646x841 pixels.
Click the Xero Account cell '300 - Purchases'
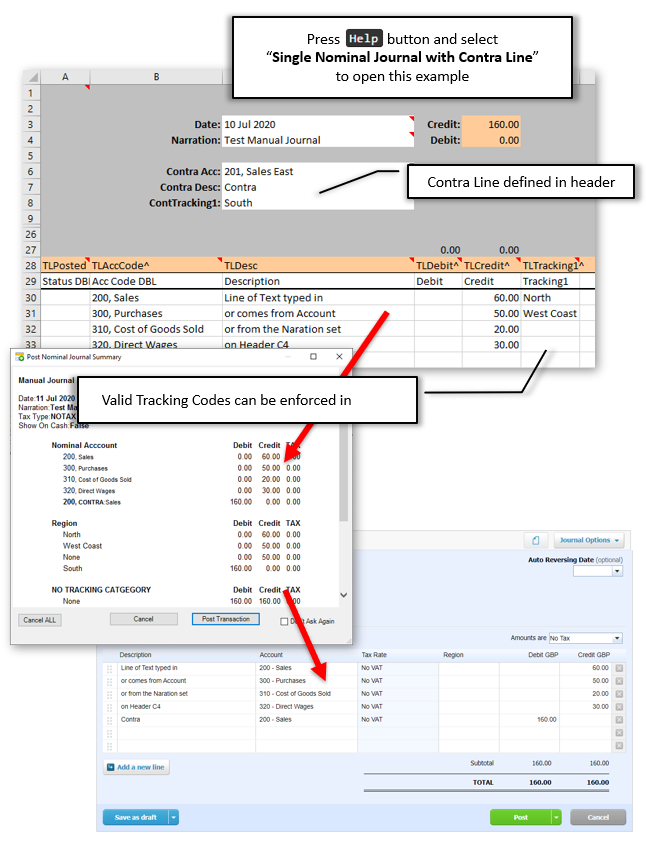point(306,681)
